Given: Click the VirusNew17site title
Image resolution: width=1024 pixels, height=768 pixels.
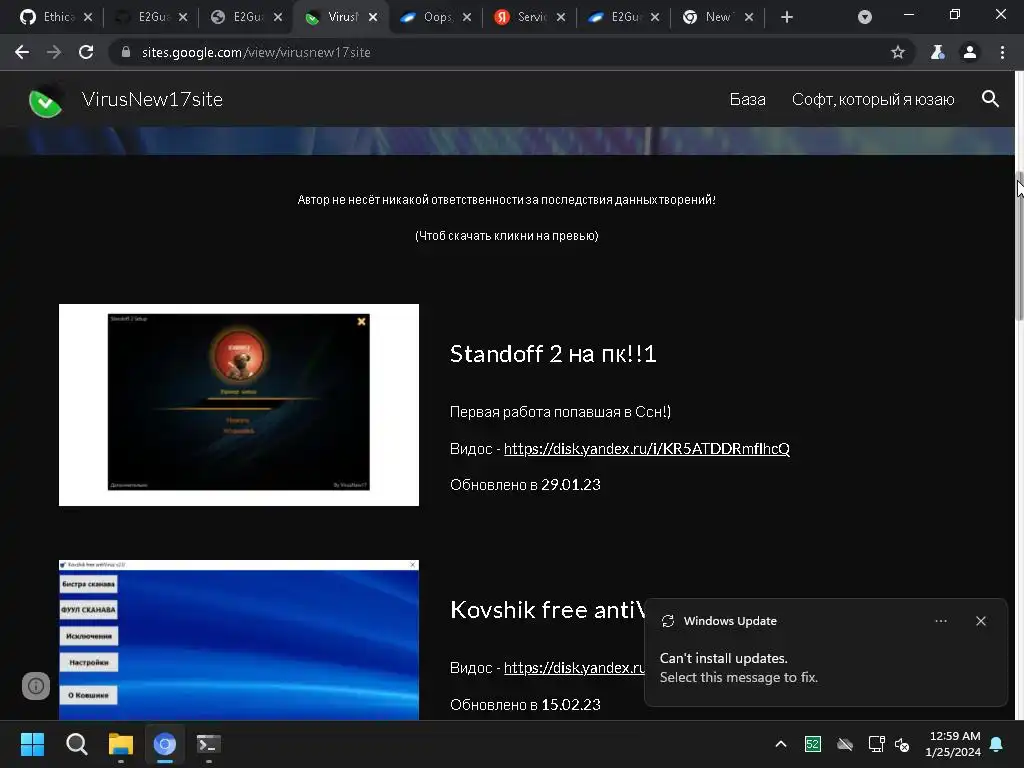Looking at the screenshot, I should [x=152, y=99].
